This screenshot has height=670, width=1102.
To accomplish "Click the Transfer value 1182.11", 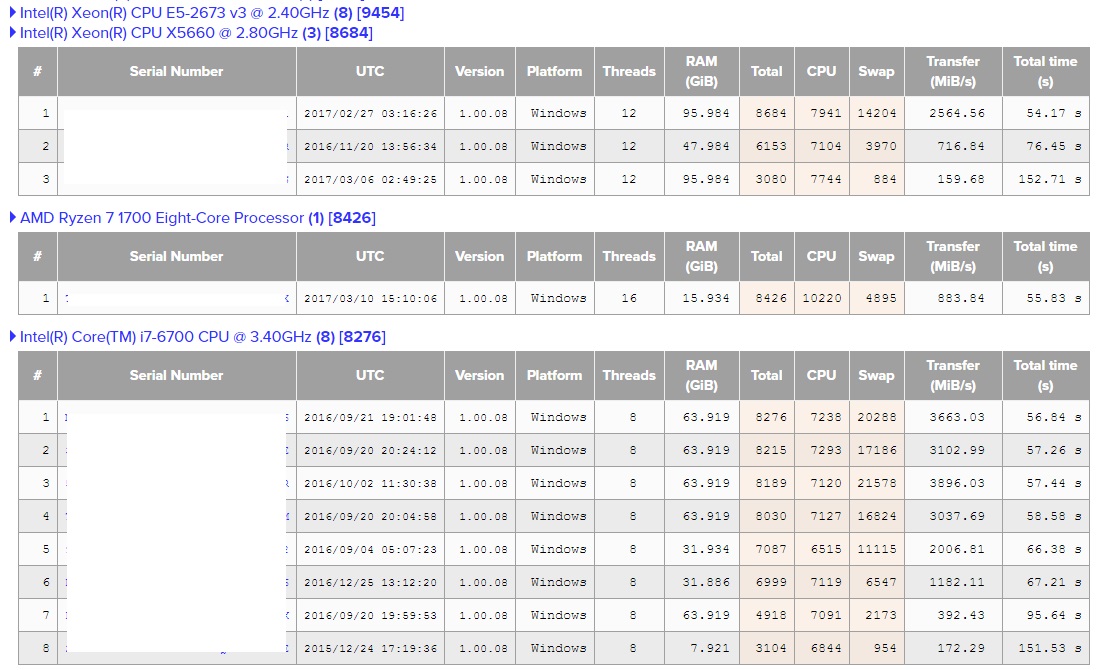I will 957,582.
